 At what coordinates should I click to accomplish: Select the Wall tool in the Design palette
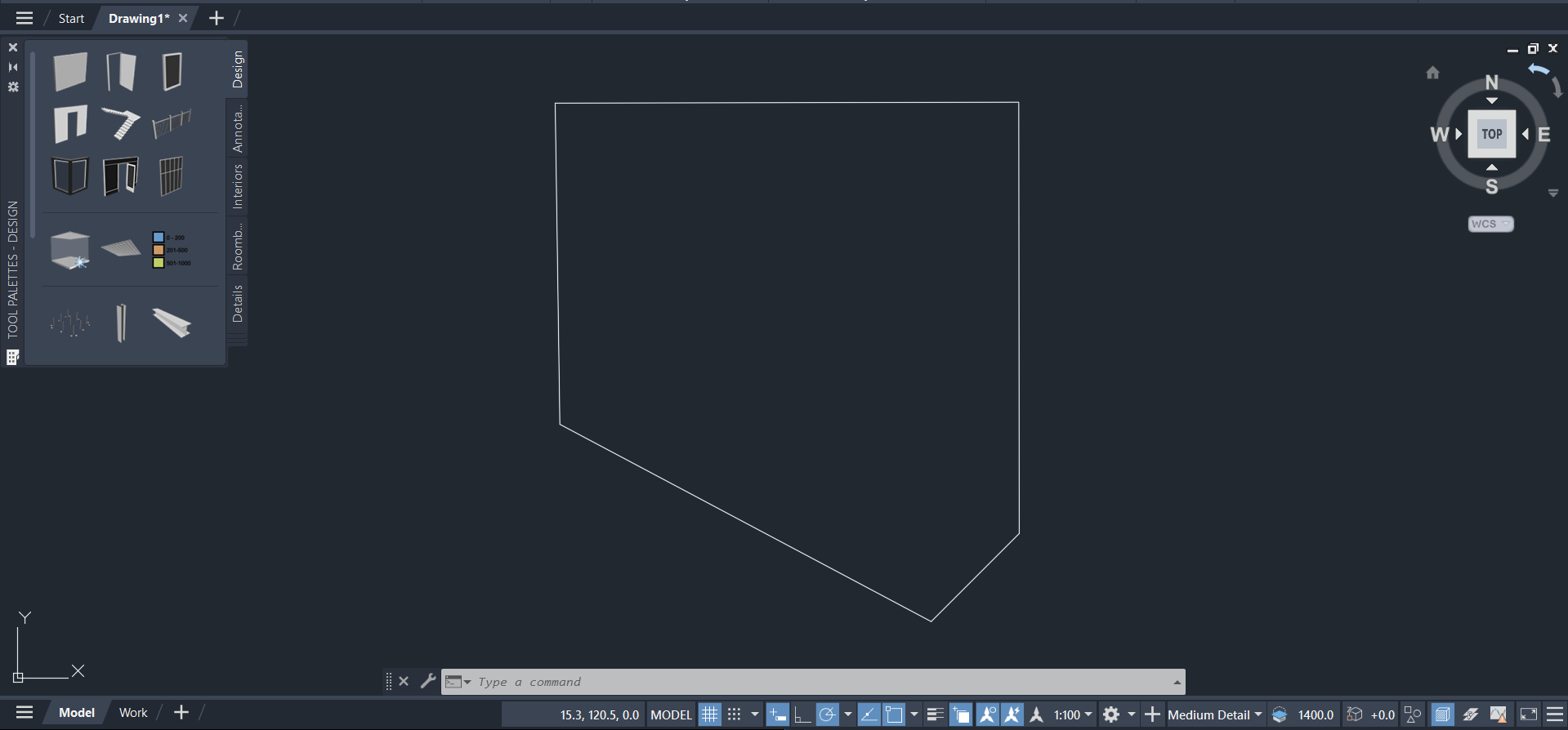[x=70, y=71]
